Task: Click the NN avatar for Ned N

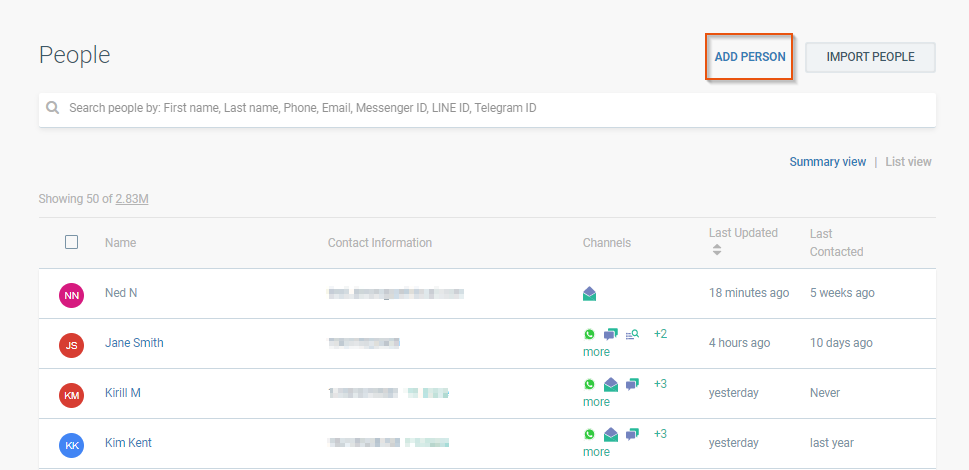Action: click(71, 295)
